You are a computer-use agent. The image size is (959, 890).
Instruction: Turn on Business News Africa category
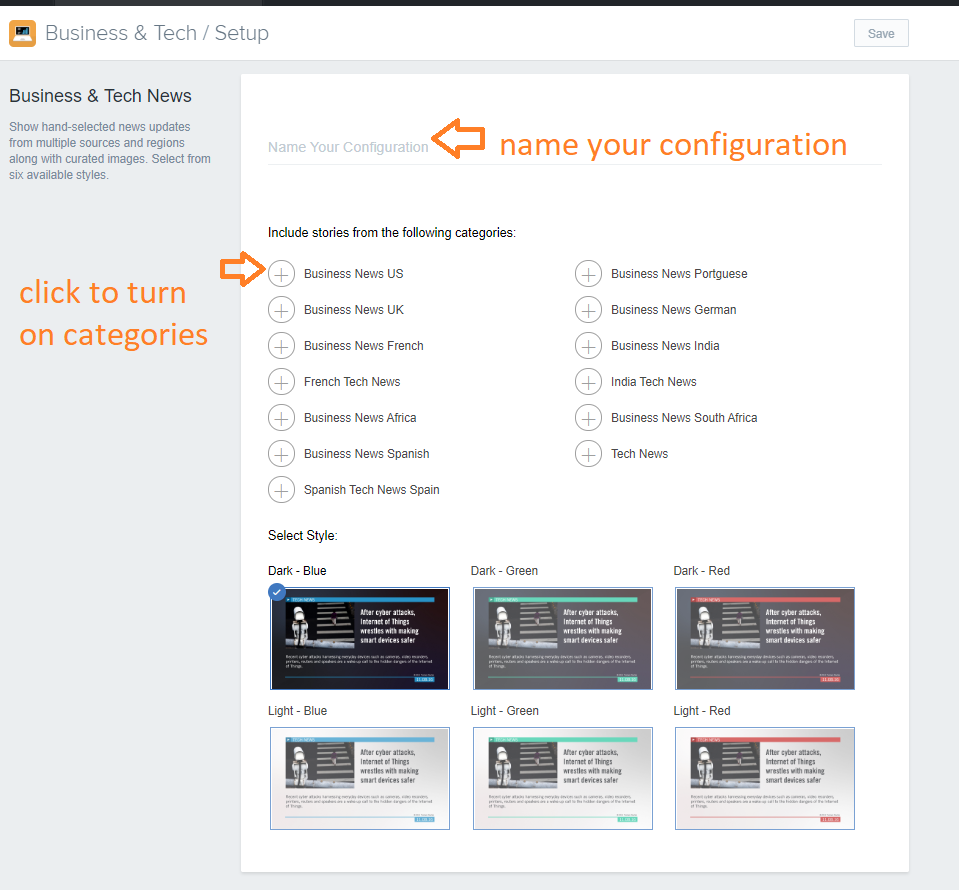click(281, 418)
